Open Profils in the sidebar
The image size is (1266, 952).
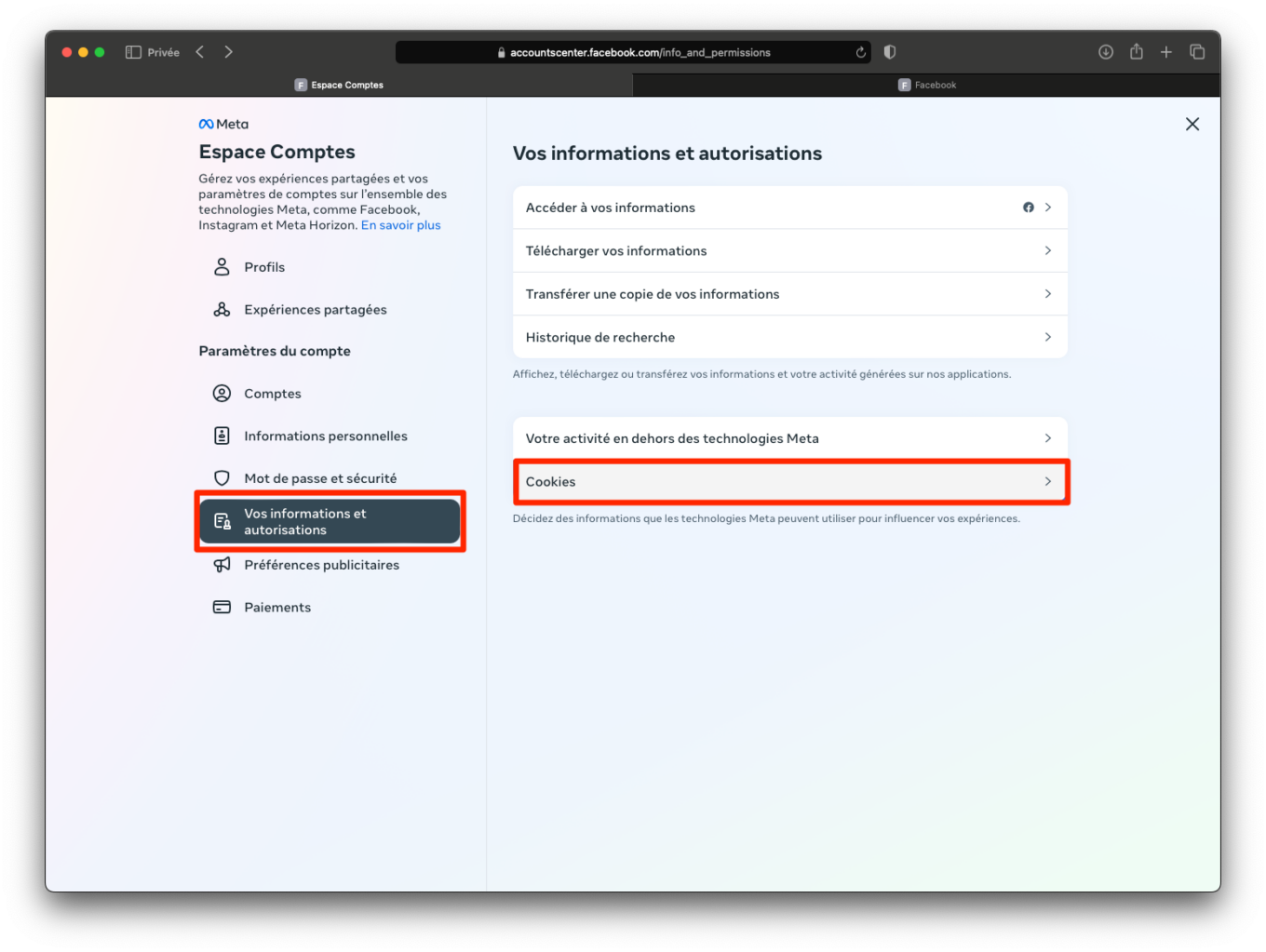coord(330,267)
